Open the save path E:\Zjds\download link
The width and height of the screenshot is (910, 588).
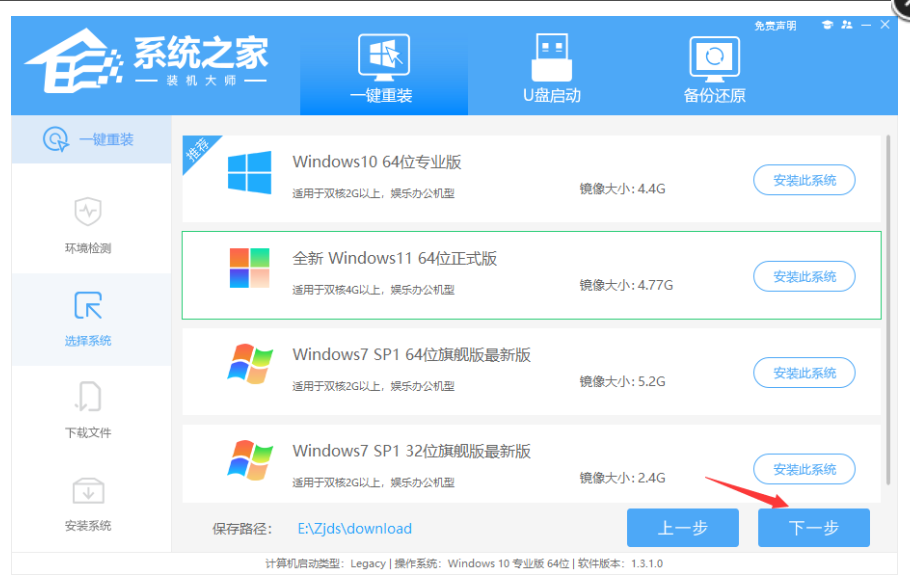click(354, 528)
